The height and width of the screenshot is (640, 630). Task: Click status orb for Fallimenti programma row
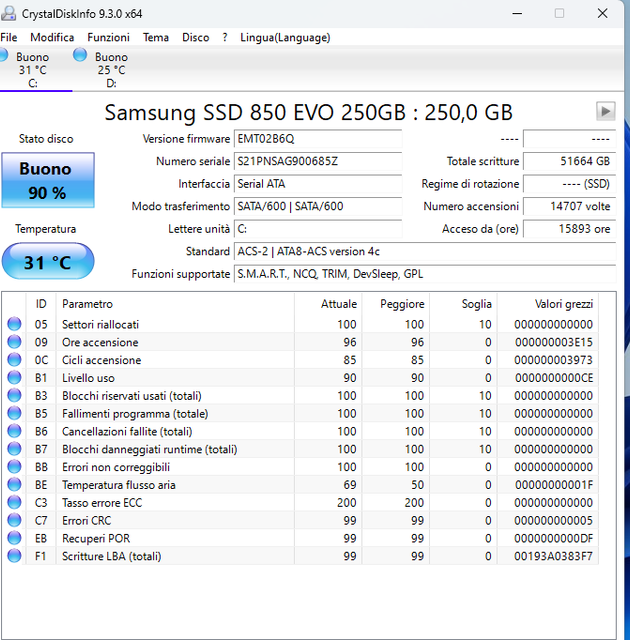point(14,413)
